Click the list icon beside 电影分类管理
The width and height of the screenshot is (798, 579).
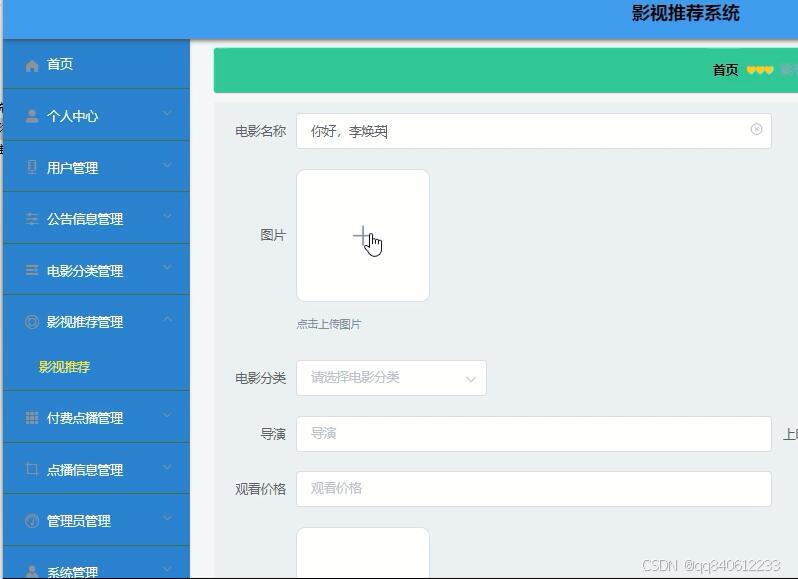click(x=32, y=270)
